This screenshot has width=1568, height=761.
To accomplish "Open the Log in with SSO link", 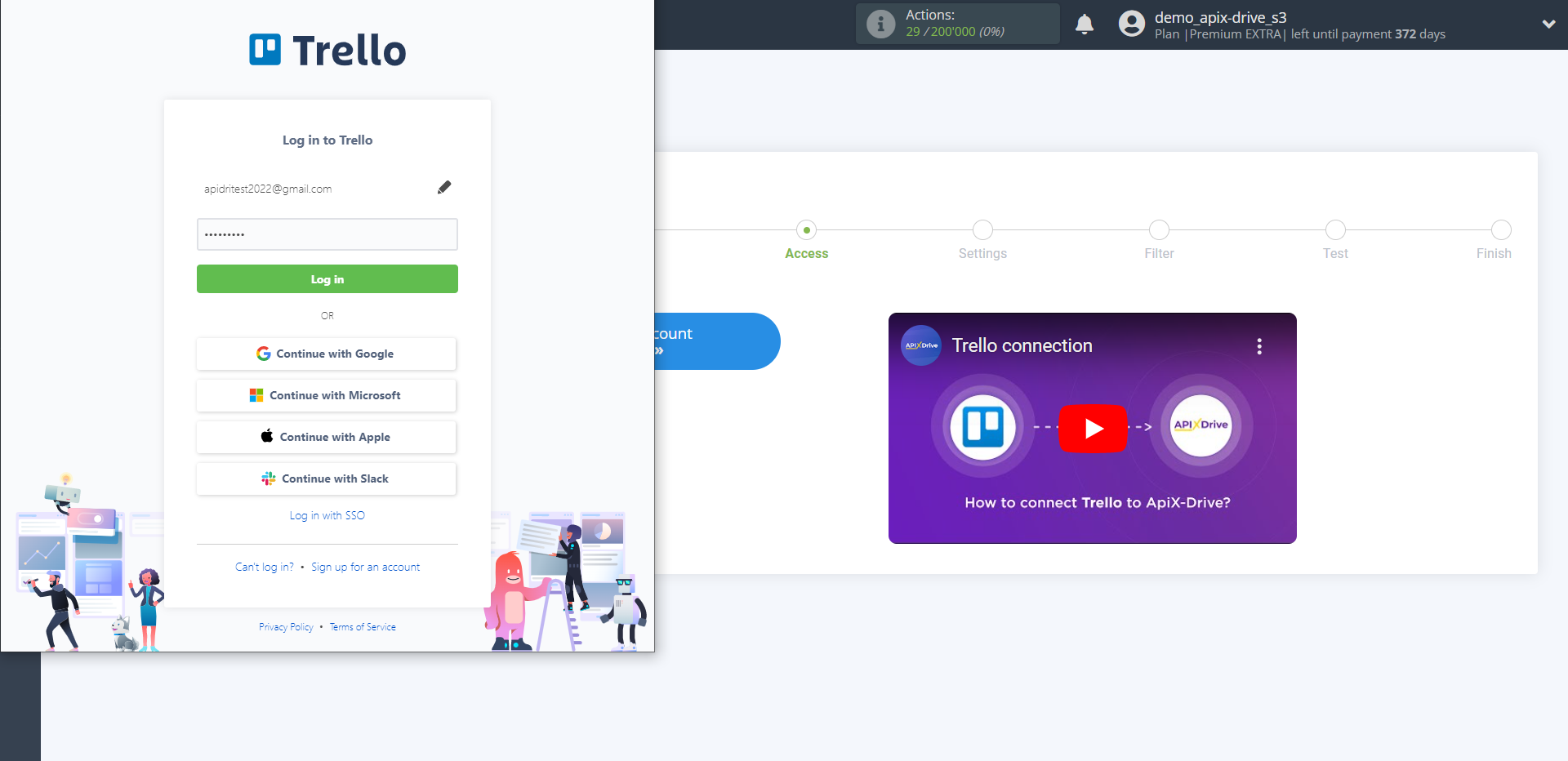I will point(327,515).
